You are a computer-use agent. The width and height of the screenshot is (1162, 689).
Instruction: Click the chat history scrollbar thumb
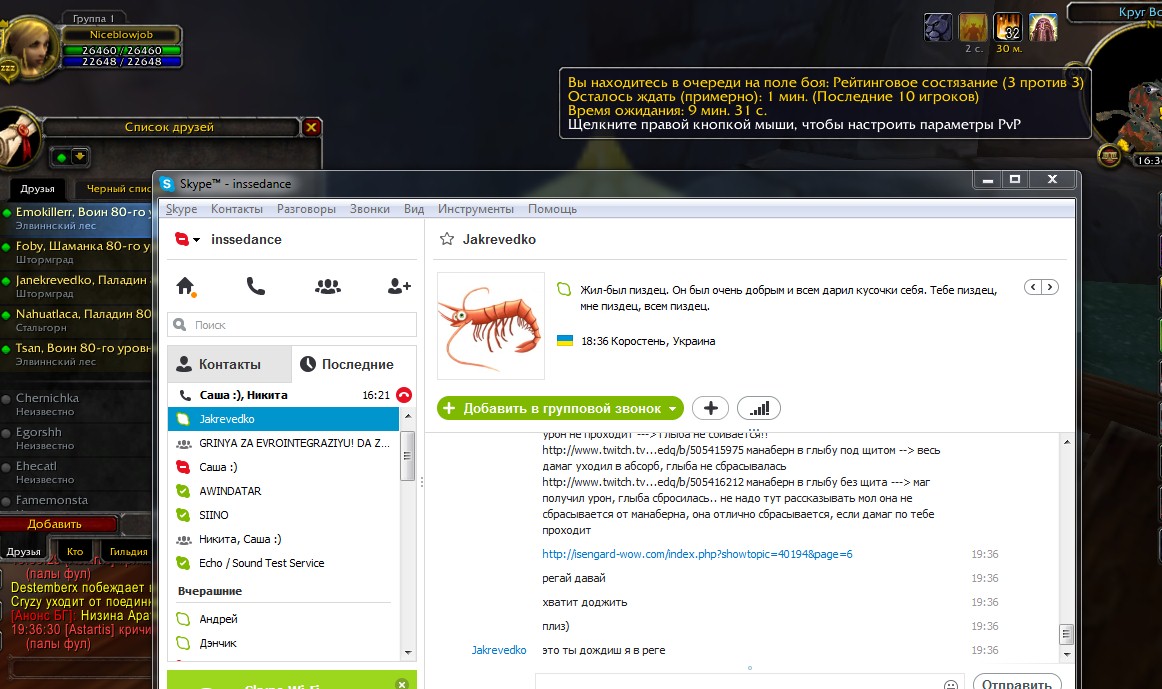pos(1066,634)
